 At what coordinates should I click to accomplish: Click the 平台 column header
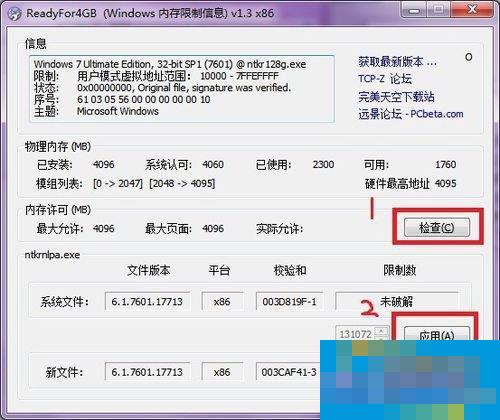pos(219,270)
